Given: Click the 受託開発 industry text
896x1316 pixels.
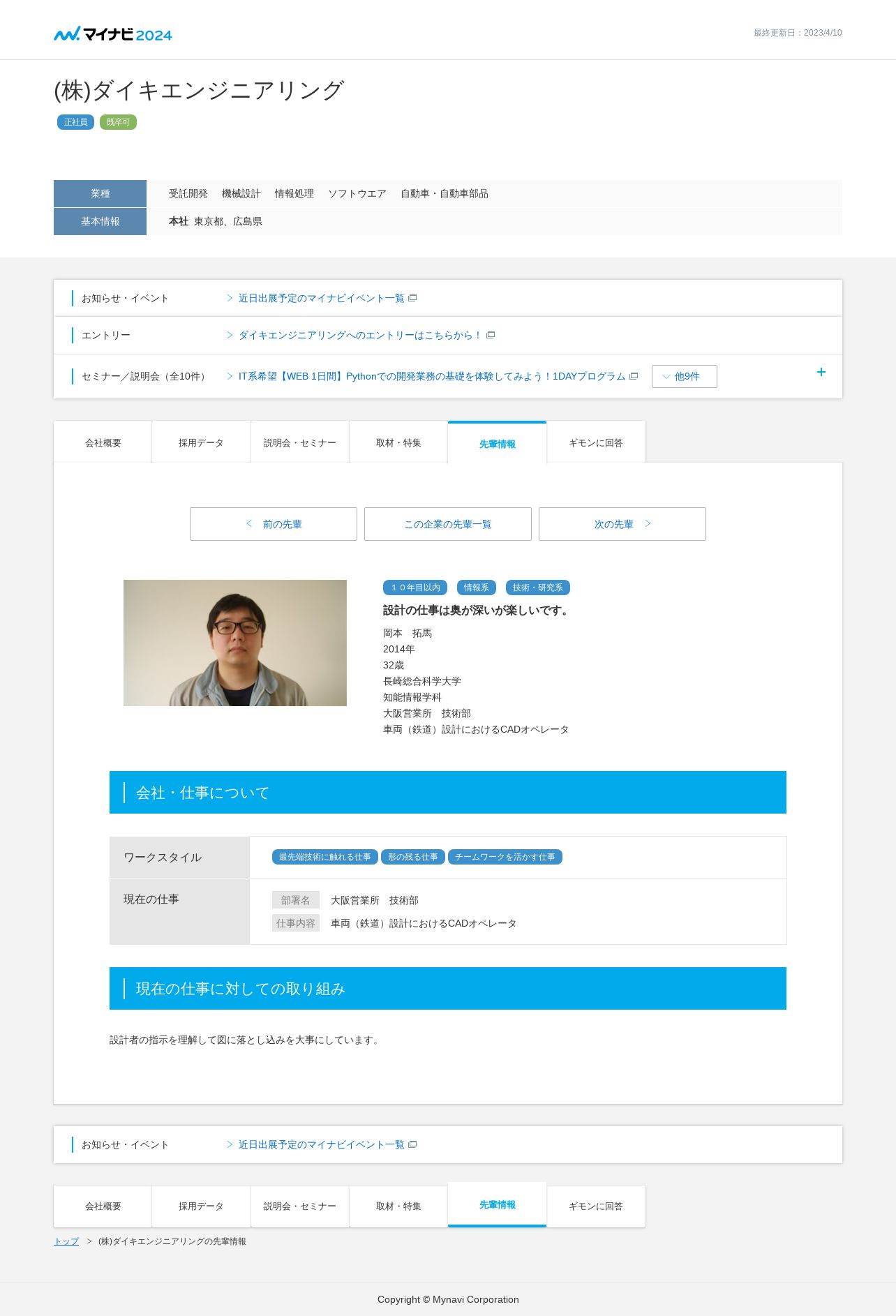Looking at the screenshot, I should (188, 193).
